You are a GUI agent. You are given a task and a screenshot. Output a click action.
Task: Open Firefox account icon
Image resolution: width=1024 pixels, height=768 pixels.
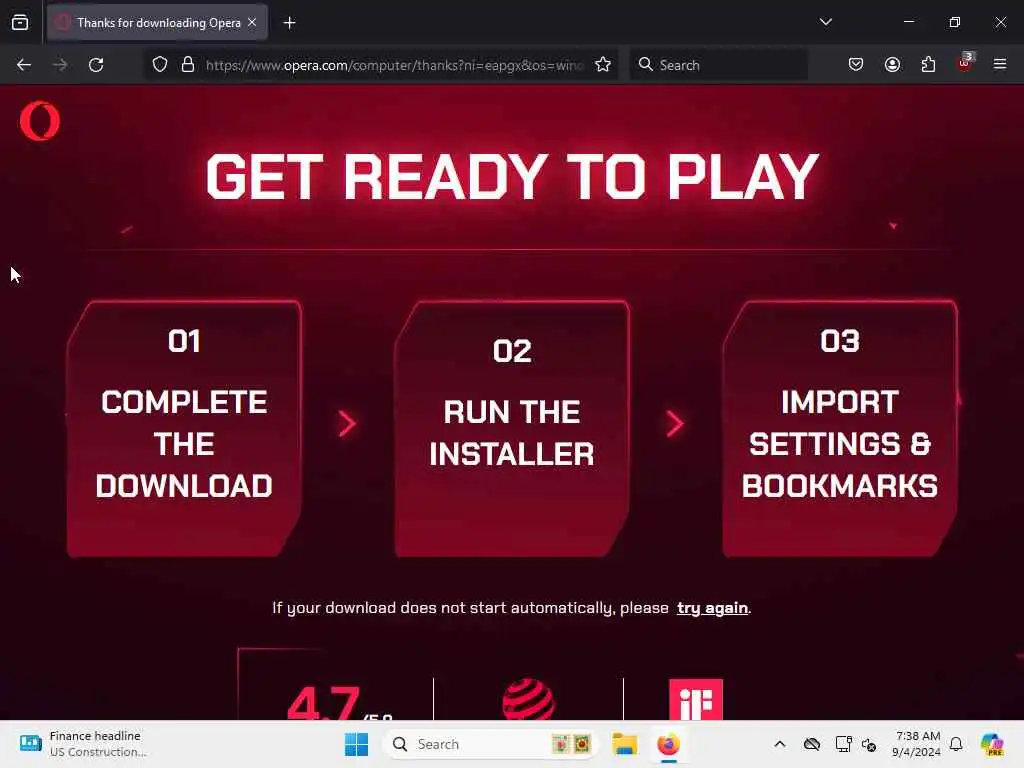[892, 65]
